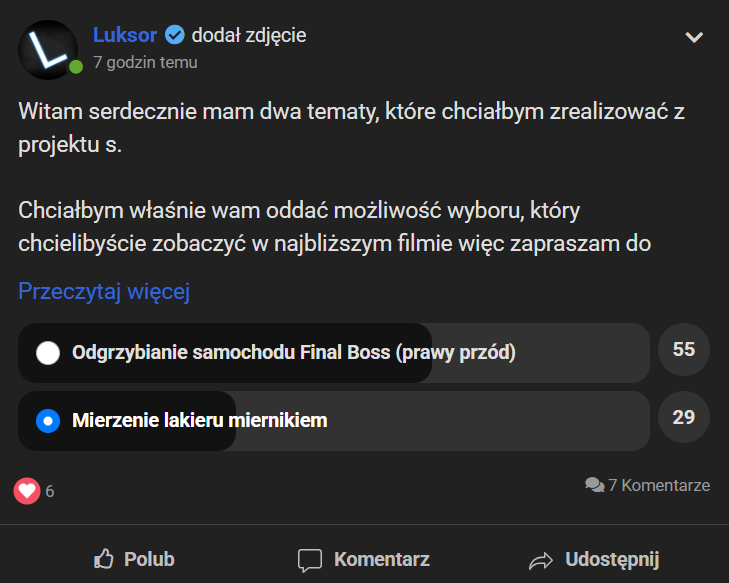Click the Polub button label
This screenshot has width=729, height=583.
point(149,559)
